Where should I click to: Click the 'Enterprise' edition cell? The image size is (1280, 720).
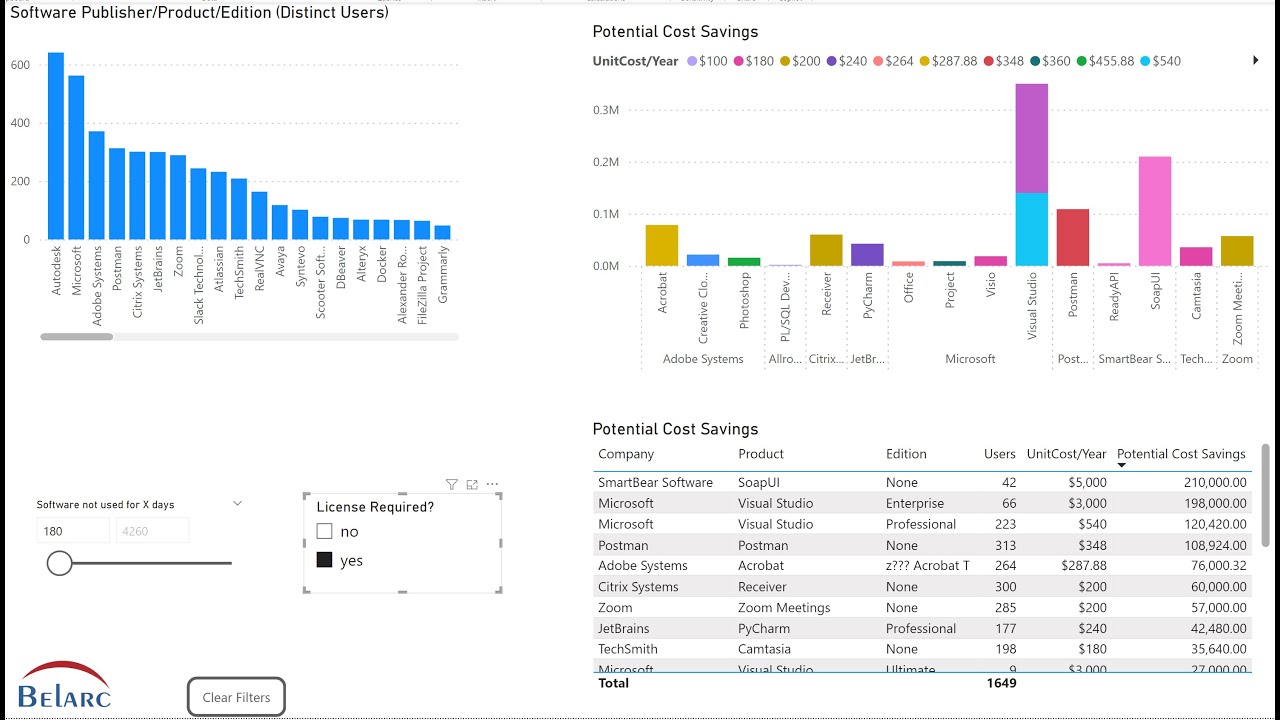pyautogui.click(x=915, y=503)
